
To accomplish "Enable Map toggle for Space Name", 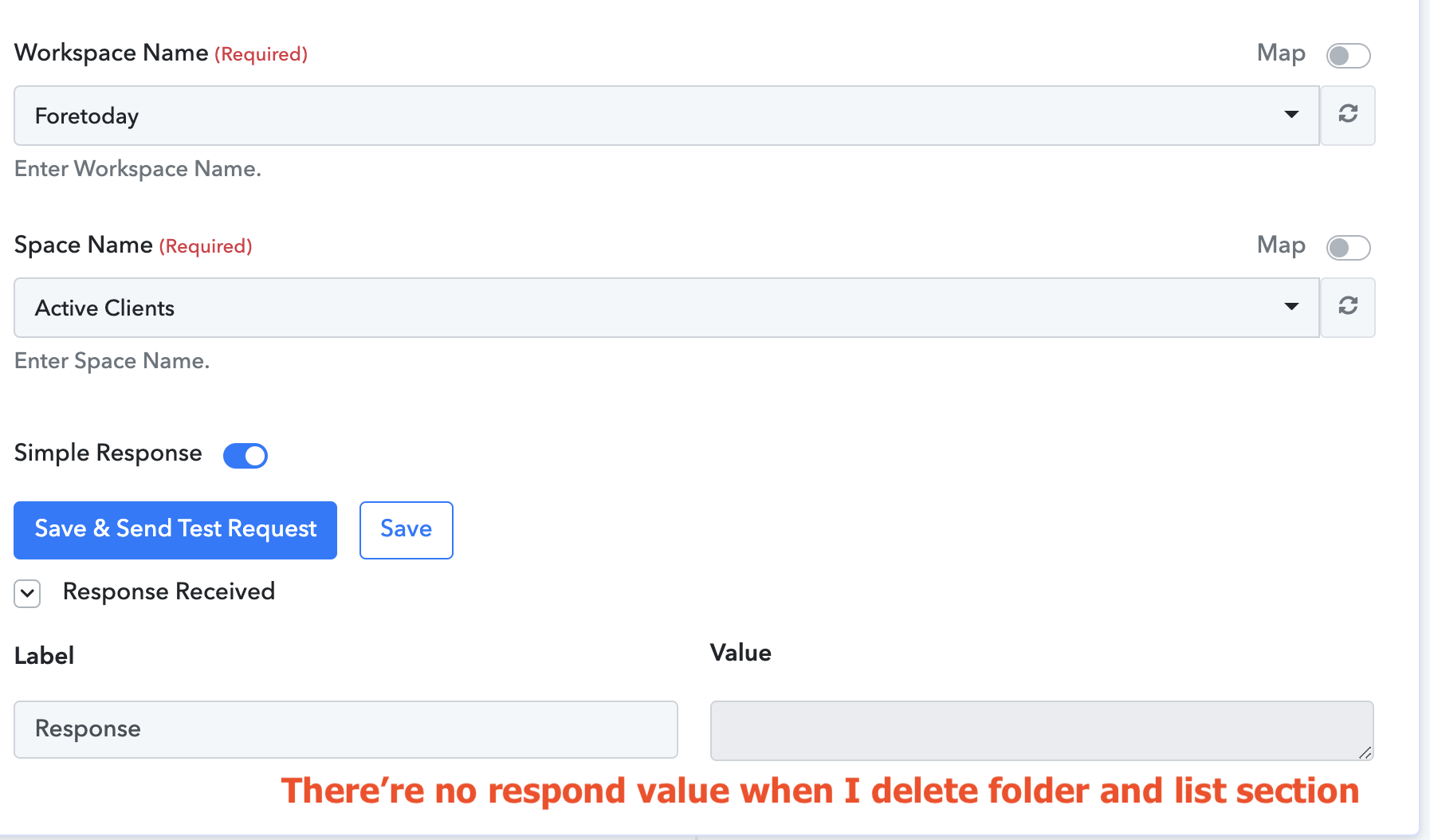I will tap(1348, 248).
